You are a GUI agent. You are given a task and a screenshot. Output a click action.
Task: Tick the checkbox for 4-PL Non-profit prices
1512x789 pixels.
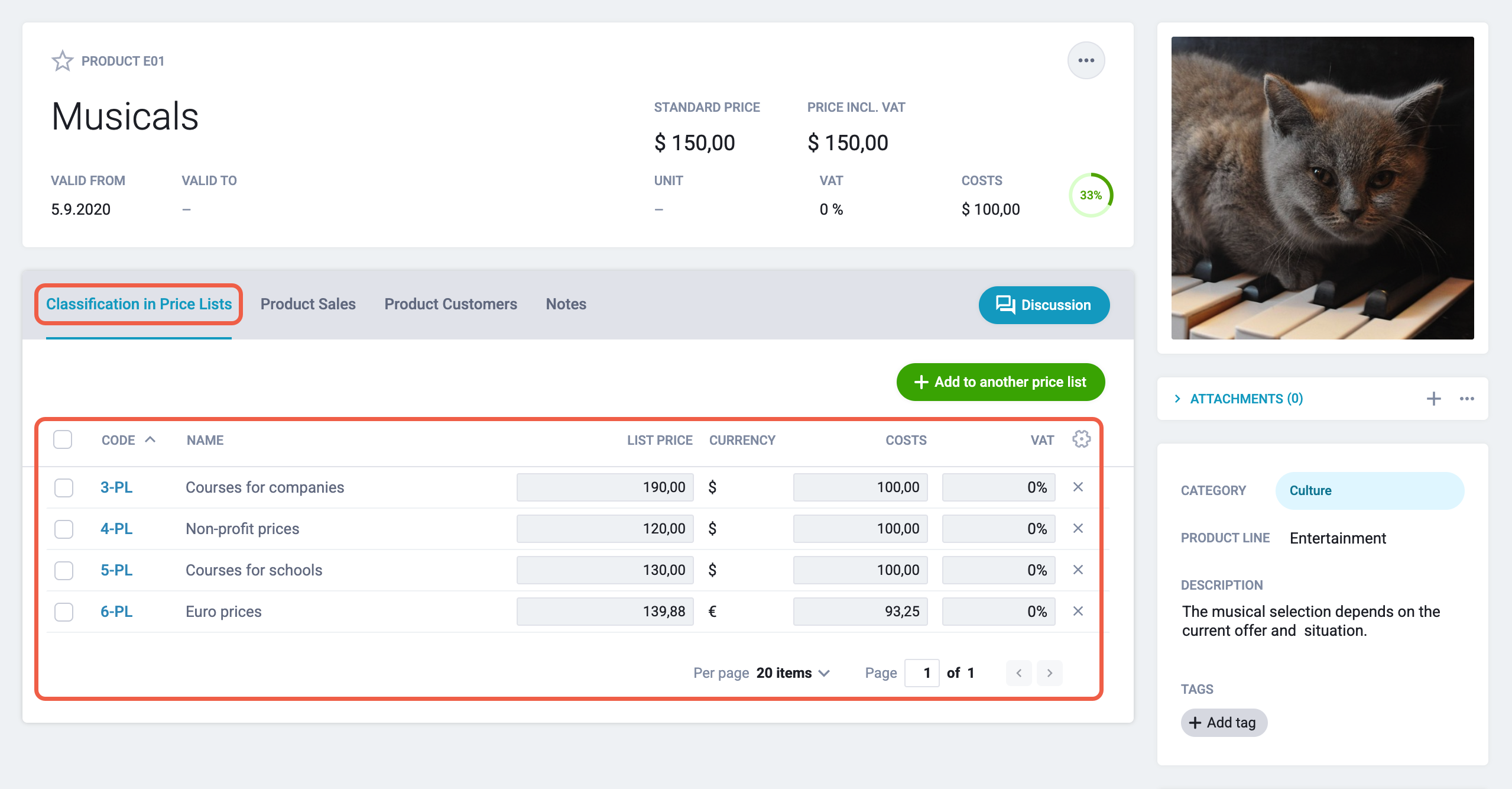(x=64, y=529)
